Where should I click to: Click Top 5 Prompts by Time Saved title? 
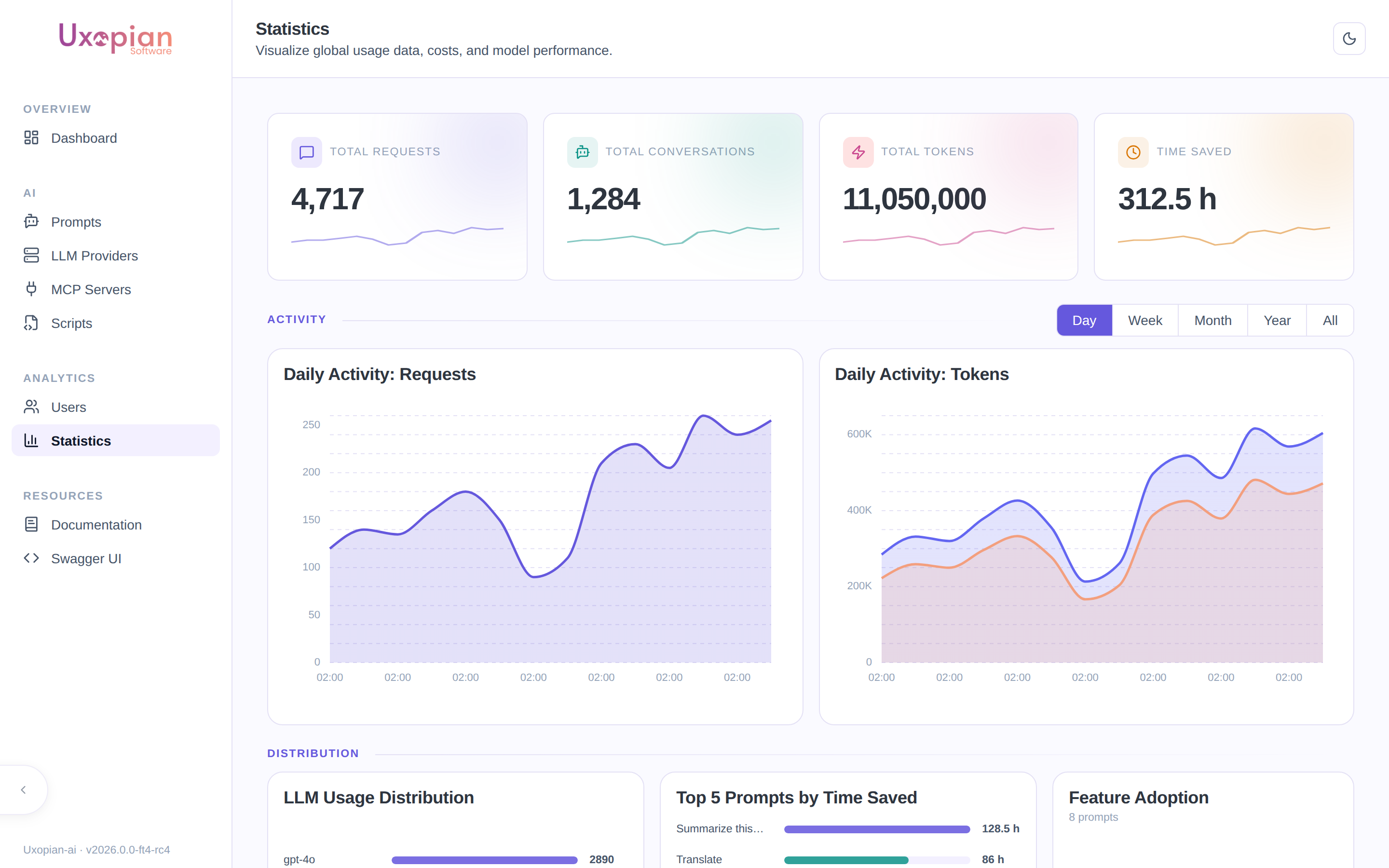796,798
